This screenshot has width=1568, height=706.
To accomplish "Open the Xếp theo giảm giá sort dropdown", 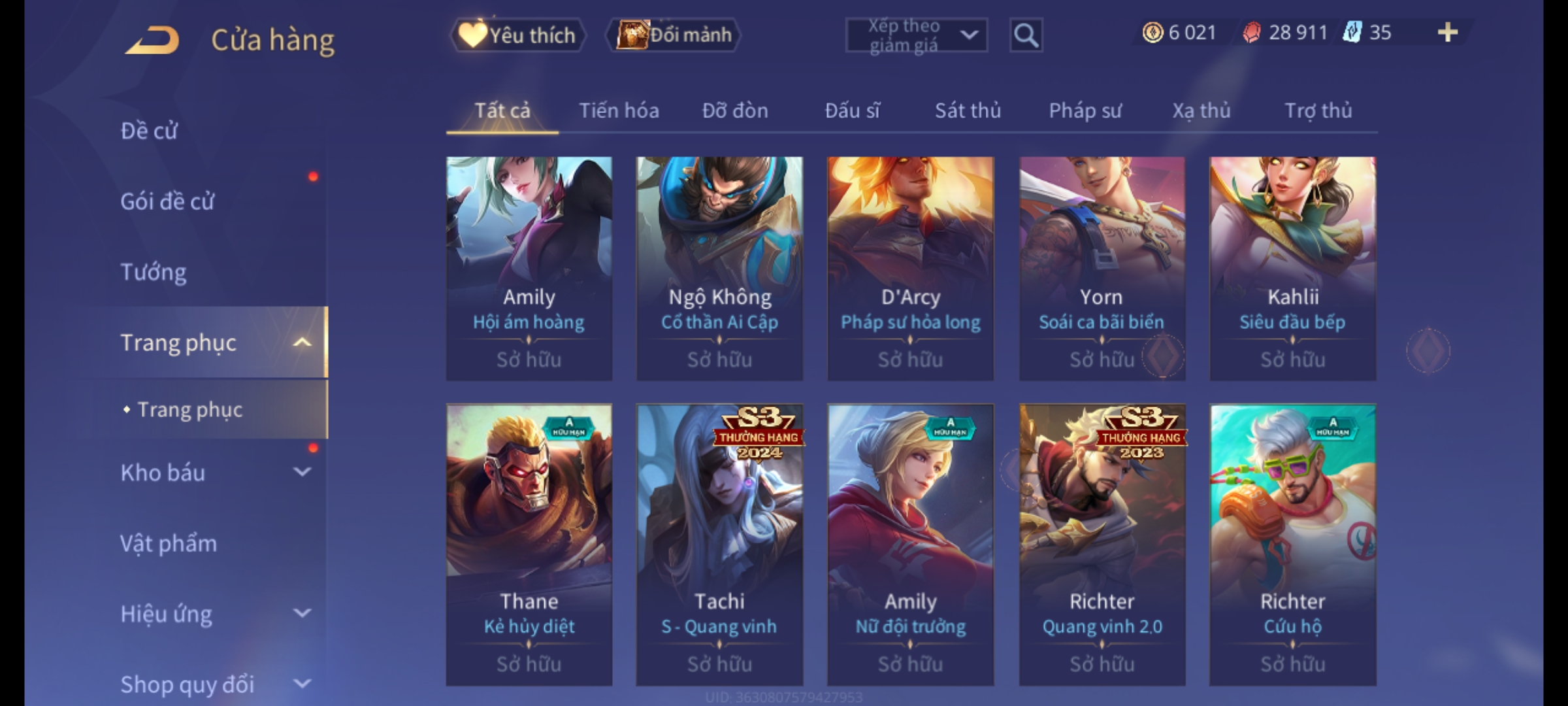I will point(917,35).
